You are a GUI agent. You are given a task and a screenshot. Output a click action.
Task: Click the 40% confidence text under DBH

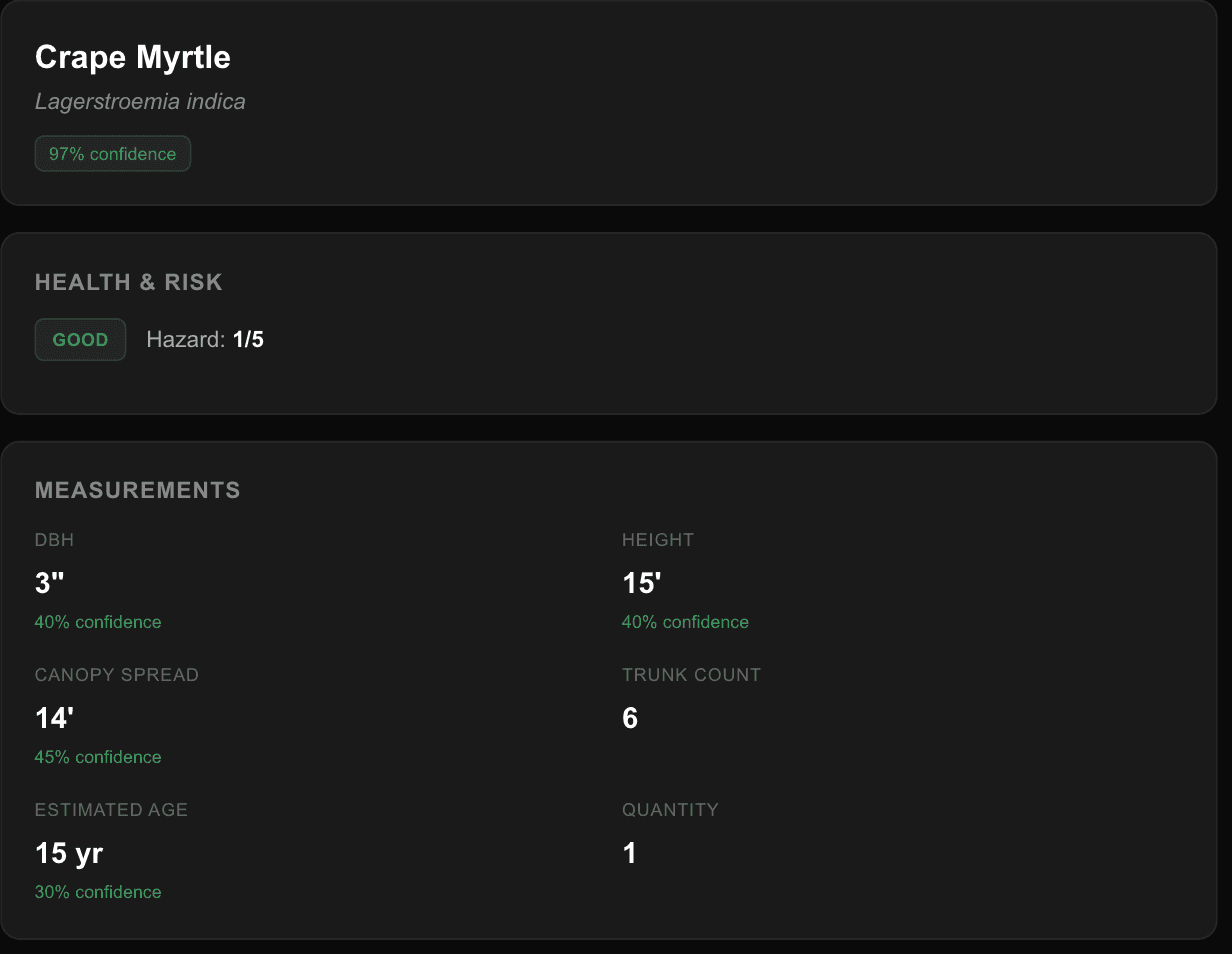coord(98,622)
